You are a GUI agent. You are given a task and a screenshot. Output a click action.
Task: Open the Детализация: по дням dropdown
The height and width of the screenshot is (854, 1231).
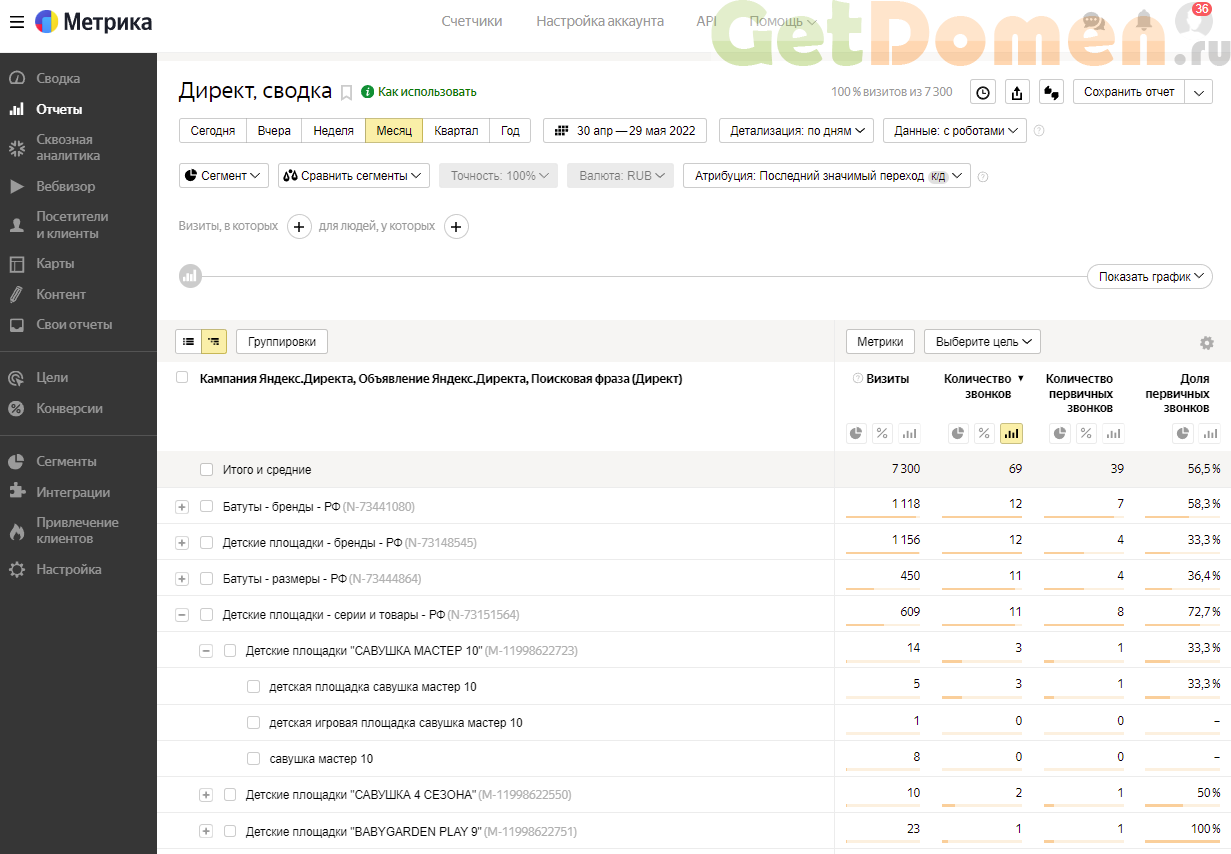[796, 131]
